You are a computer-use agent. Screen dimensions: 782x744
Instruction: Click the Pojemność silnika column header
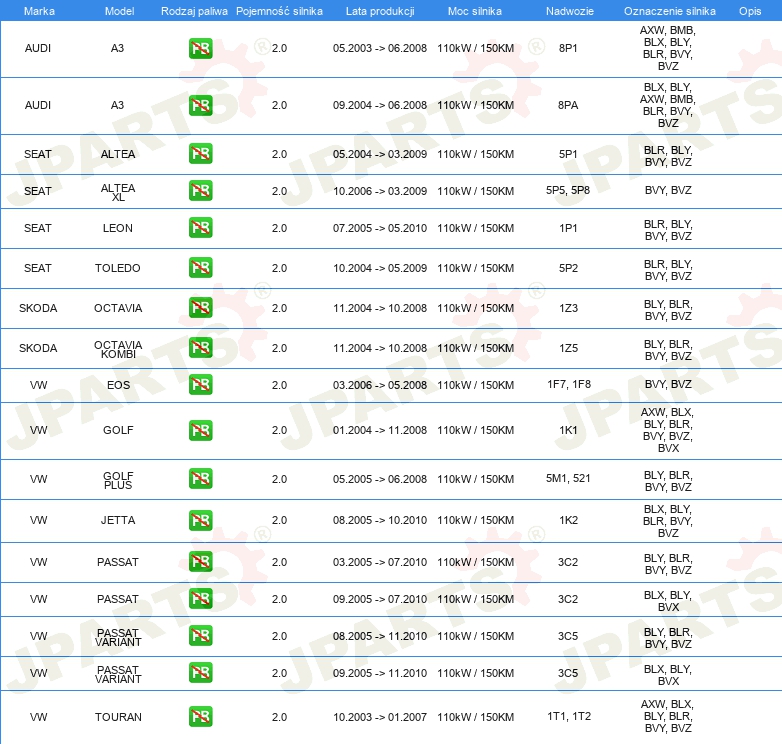[279, 11]
